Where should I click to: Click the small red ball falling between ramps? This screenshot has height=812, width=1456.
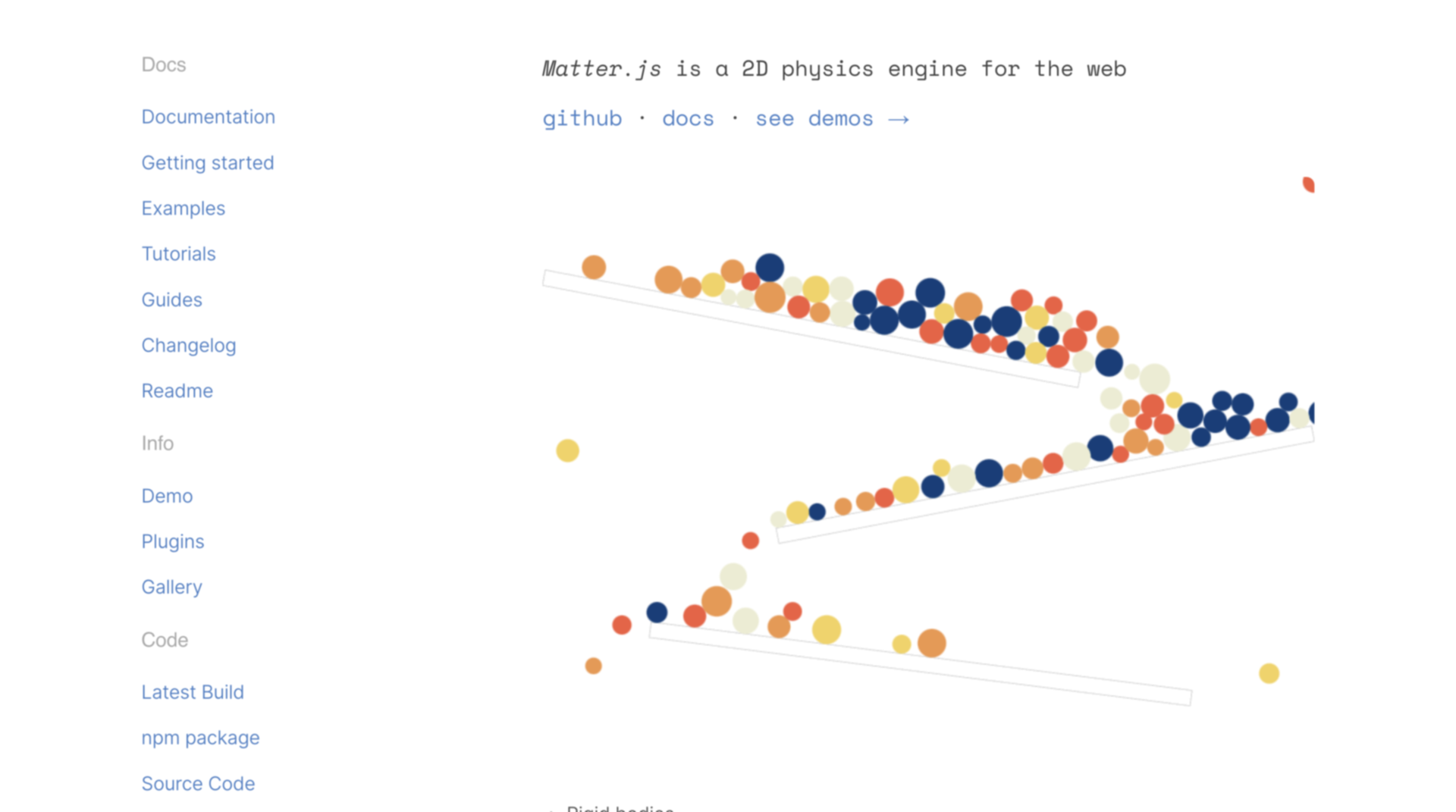[750, 541]
